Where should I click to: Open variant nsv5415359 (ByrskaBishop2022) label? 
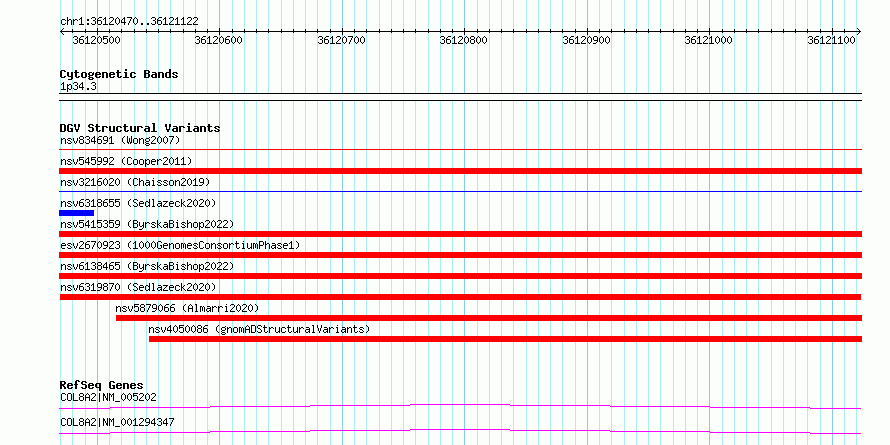tap(147, 224)
